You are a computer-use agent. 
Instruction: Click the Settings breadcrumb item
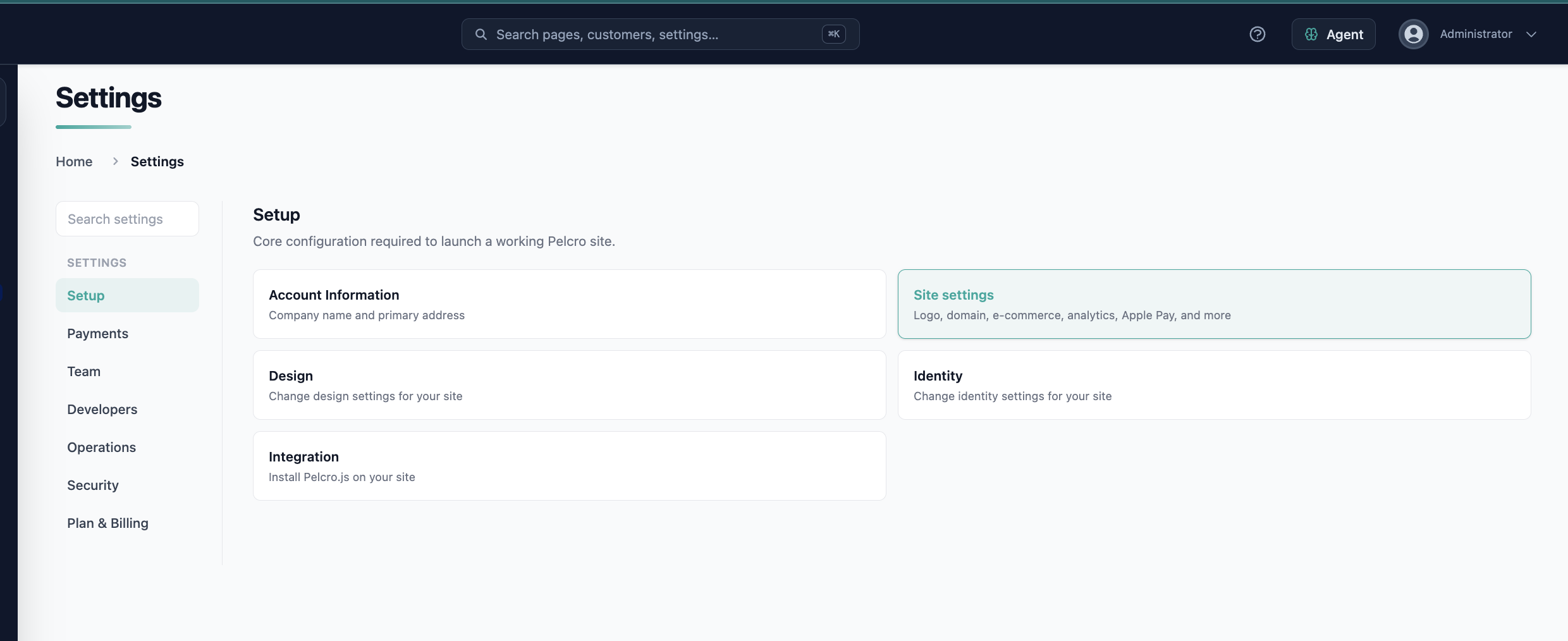click(x=157, y=161)
